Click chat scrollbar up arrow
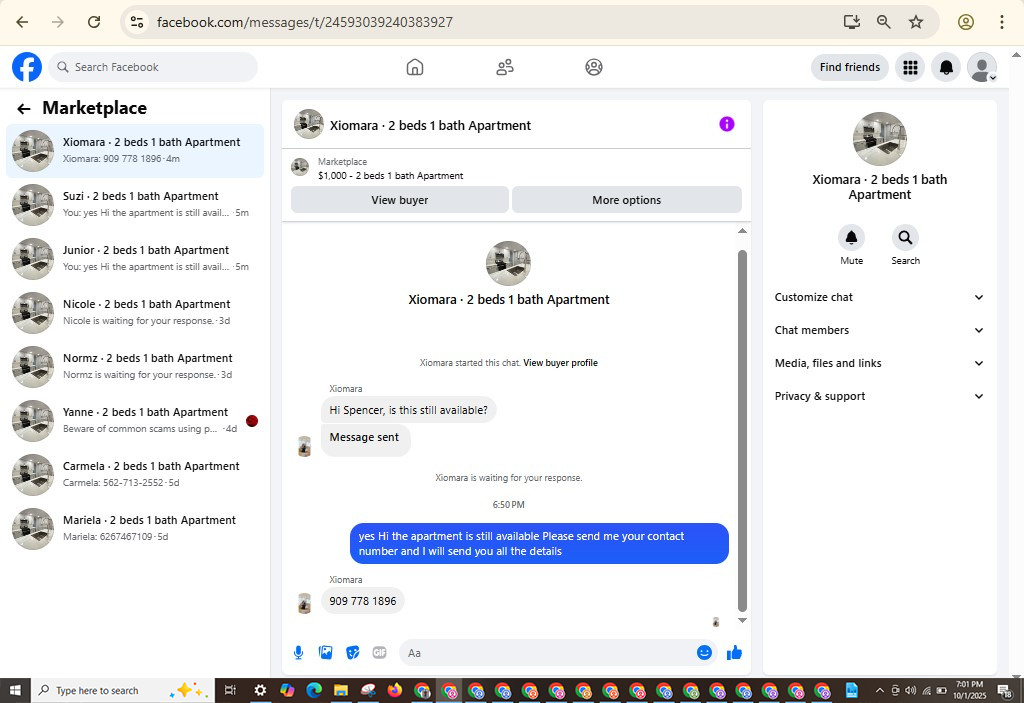 coord(742,231)
